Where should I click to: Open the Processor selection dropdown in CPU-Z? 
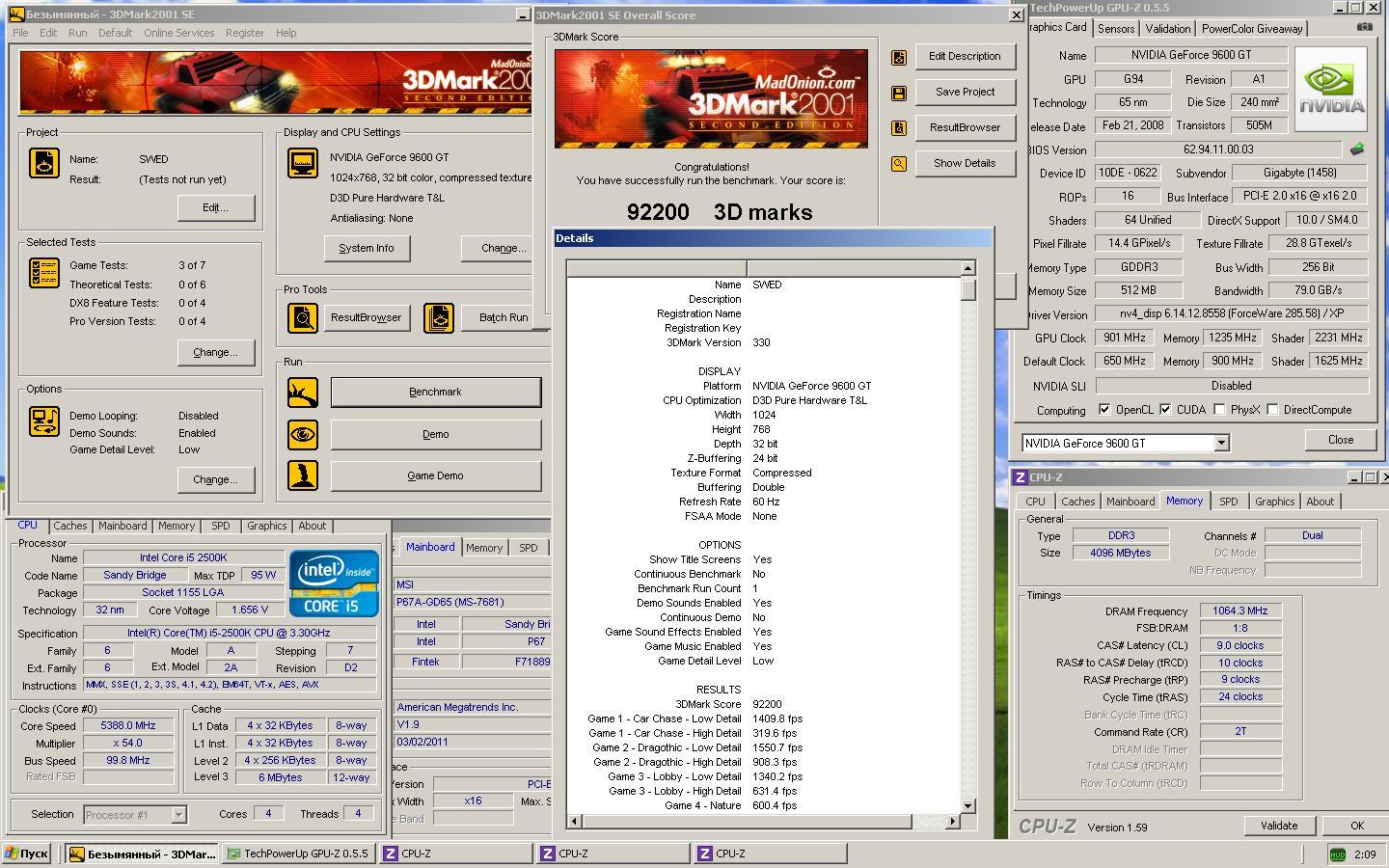pyautogui.click(x=178, y=815)
